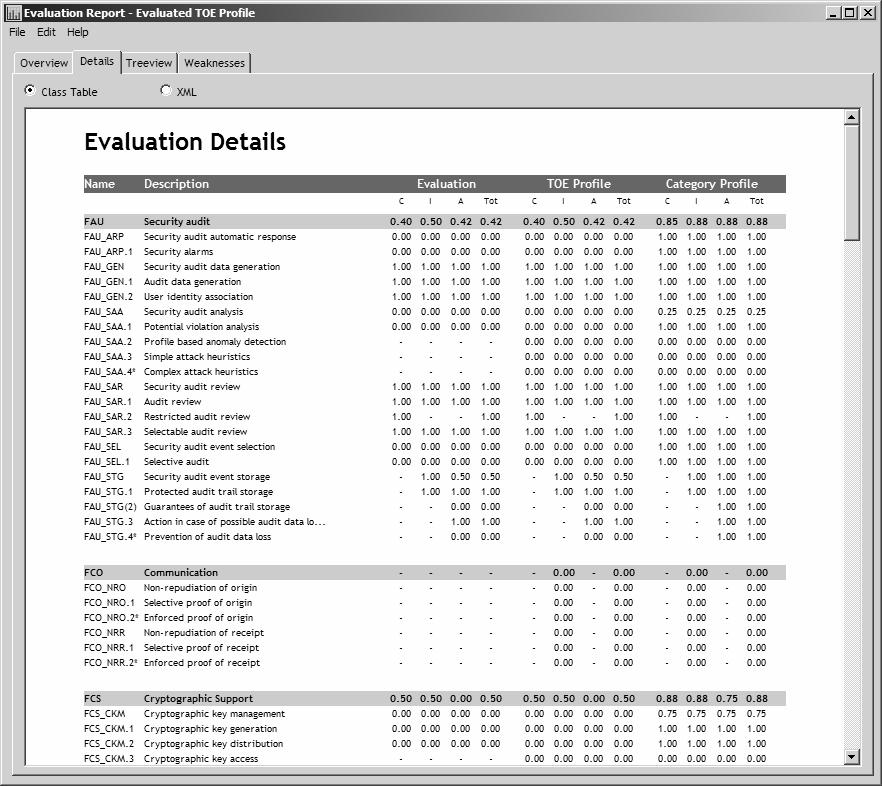Click Security audit event selection description

coord(209,447)
